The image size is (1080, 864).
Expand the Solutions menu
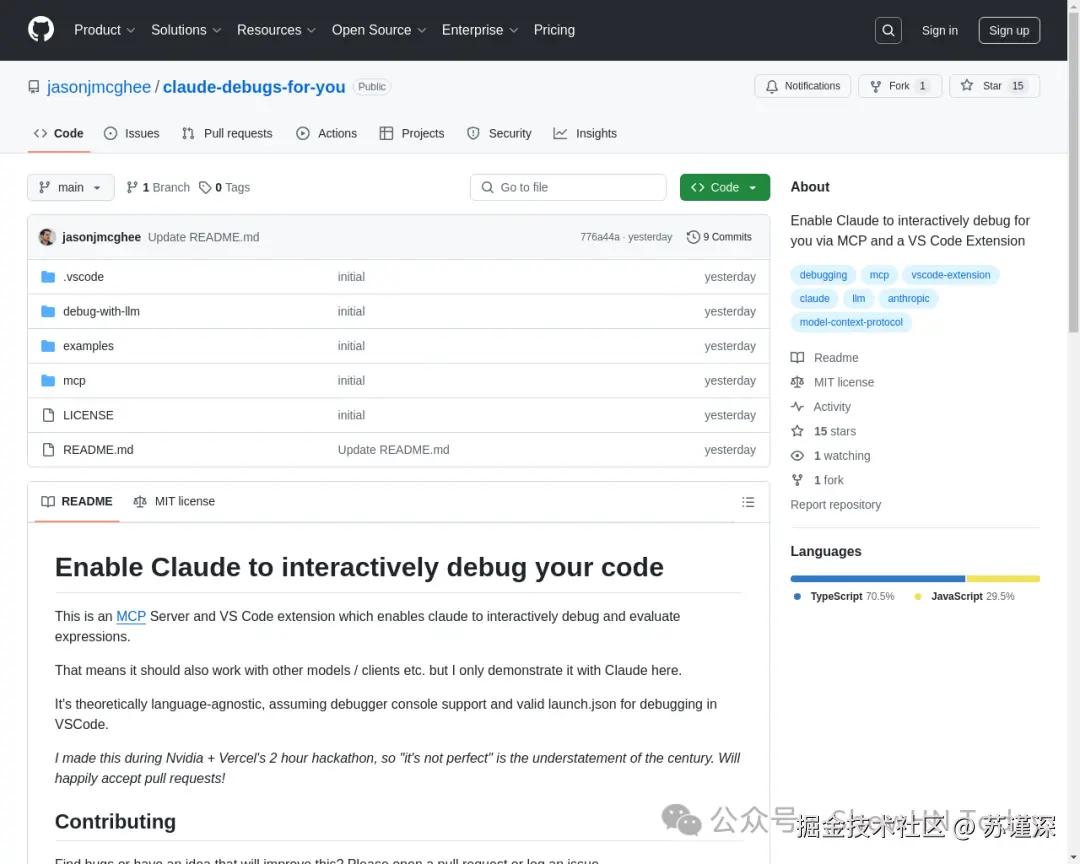186,30
